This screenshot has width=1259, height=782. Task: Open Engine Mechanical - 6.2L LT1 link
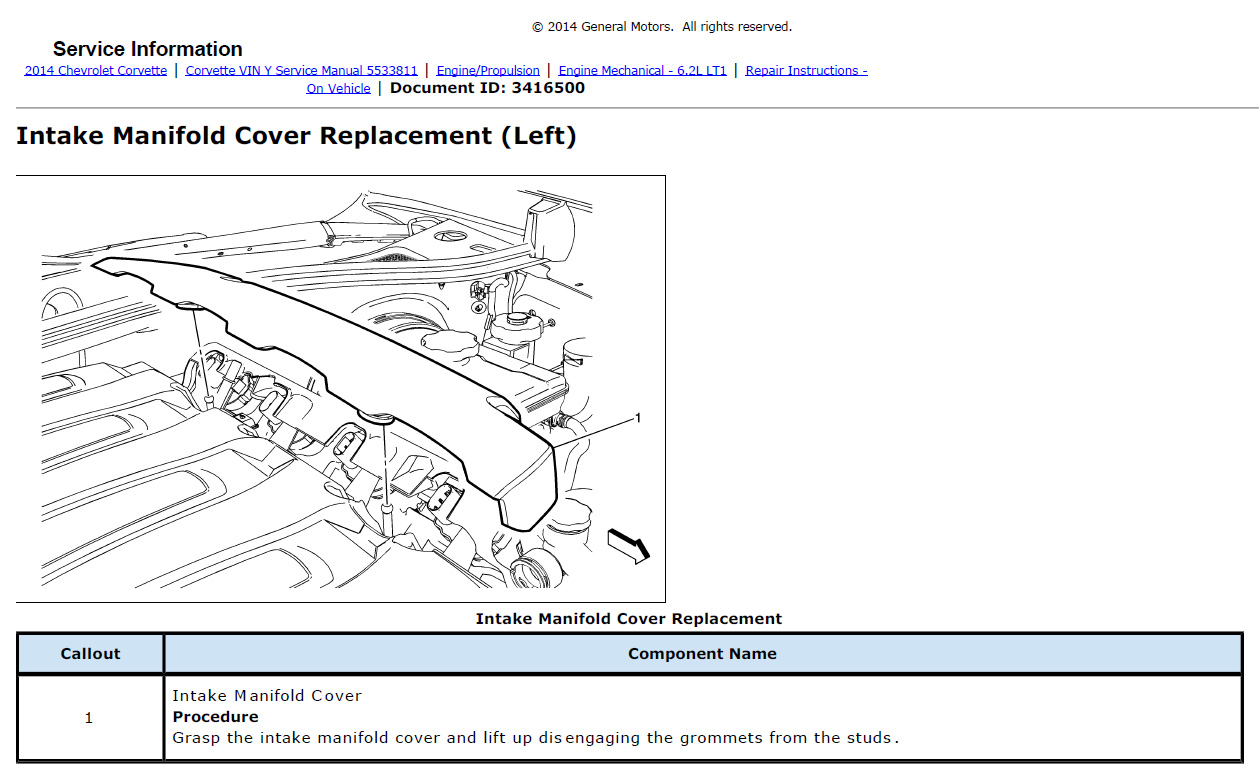(x=642, y=71)
